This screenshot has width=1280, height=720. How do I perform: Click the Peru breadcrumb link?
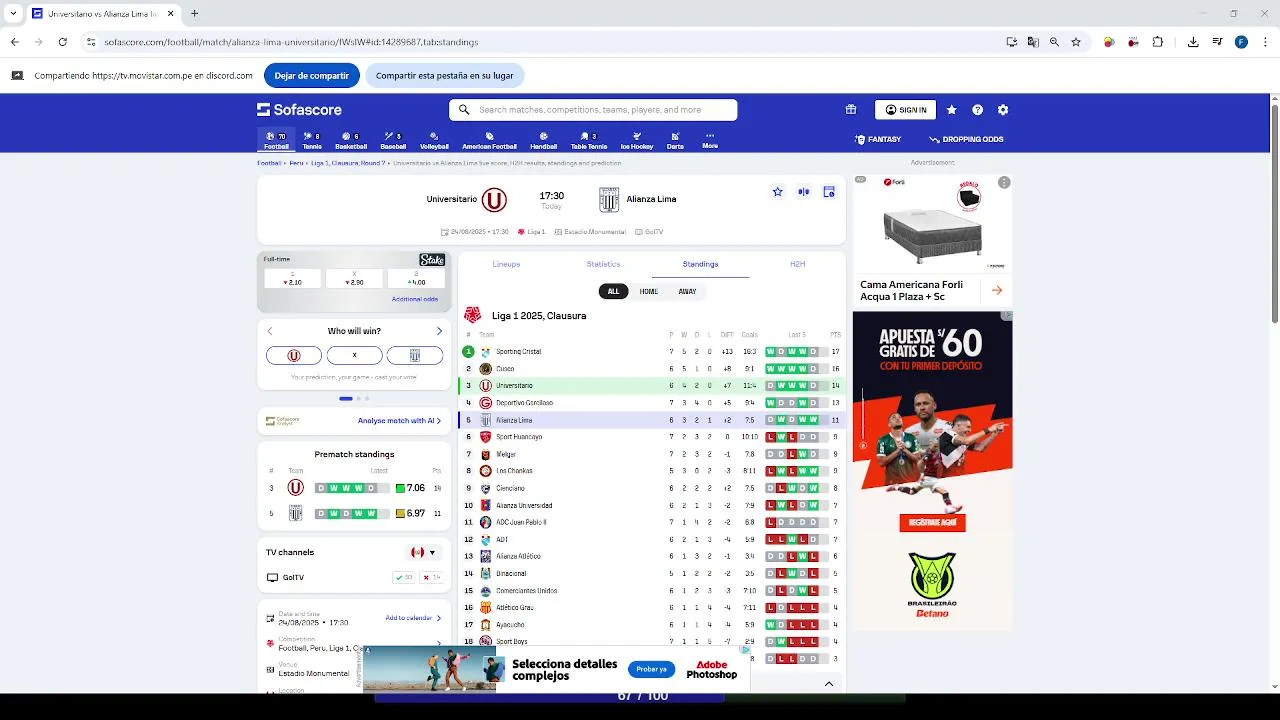coord(296,163)
